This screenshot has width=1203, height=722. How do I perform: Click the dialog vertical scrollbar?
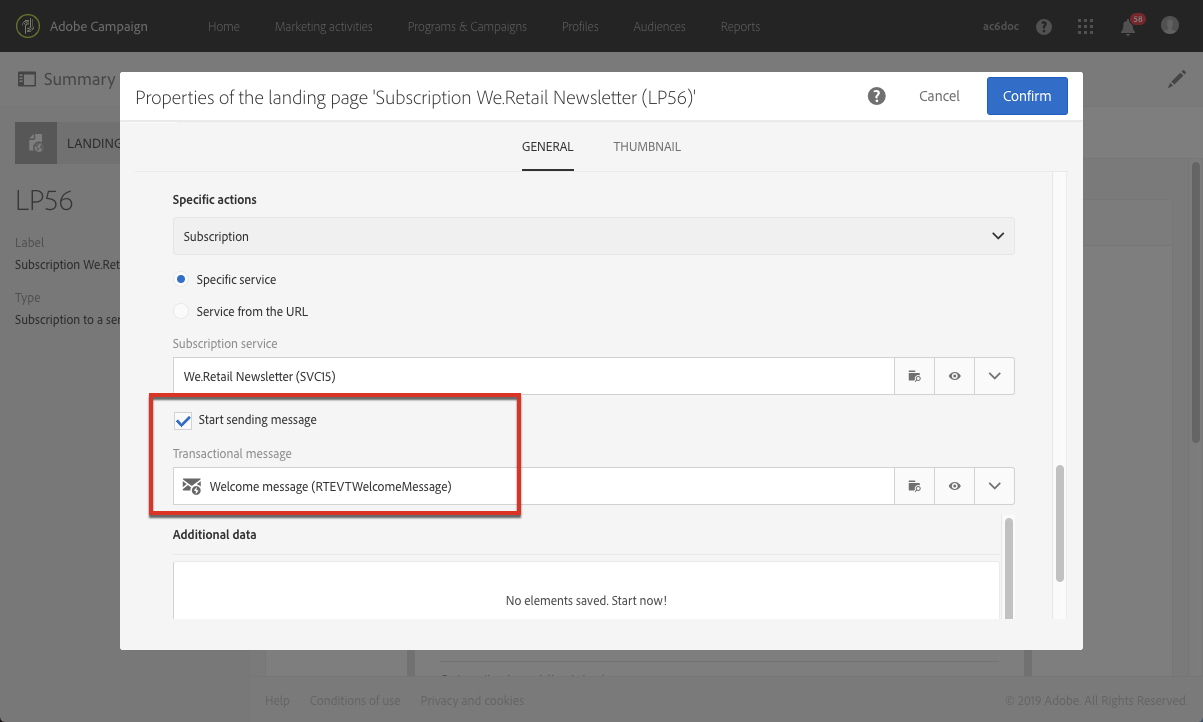point(1059,523)
